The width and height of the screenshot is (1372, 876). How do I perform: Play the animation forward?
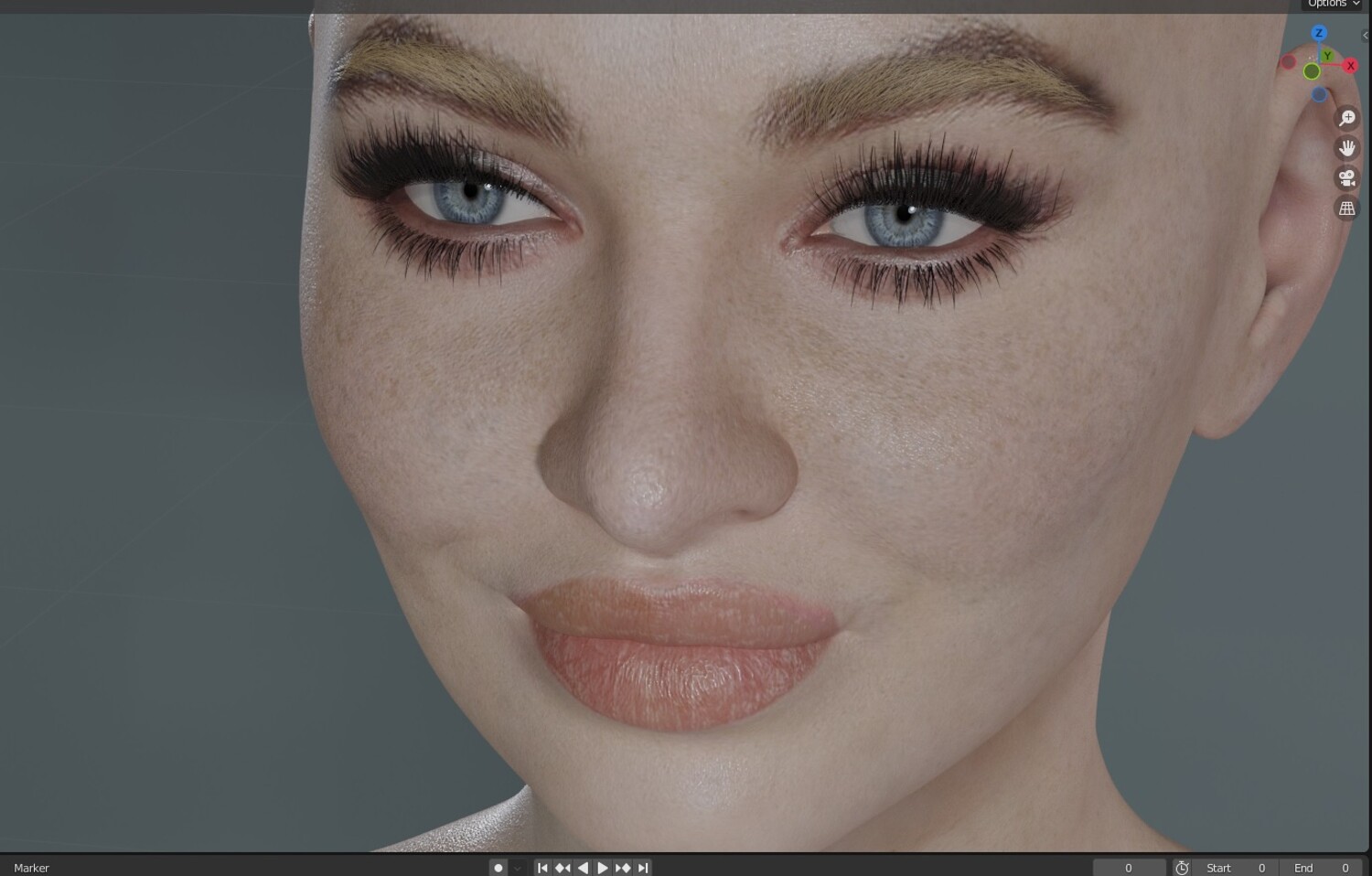[603, 868]
